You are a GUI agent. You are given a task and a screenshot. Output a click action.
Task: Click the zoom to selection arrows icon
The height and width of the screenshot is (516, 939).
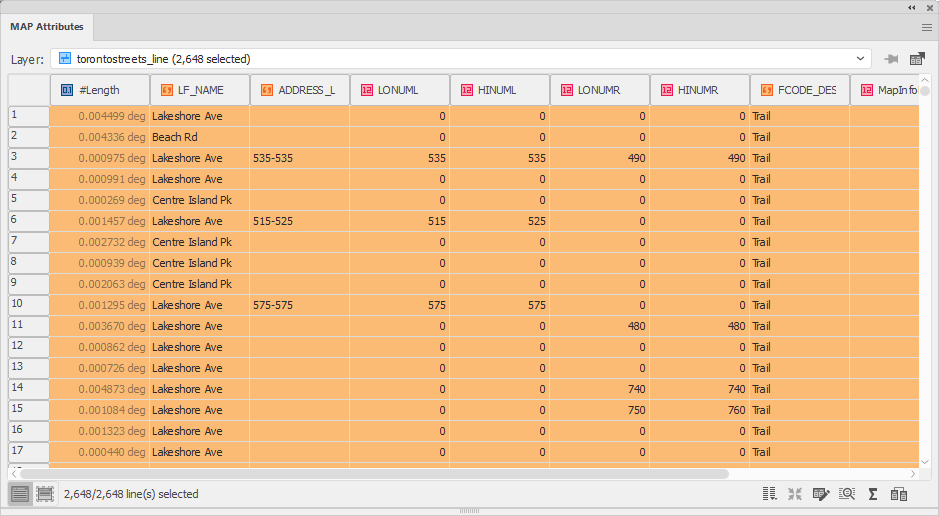coord(795,494)
